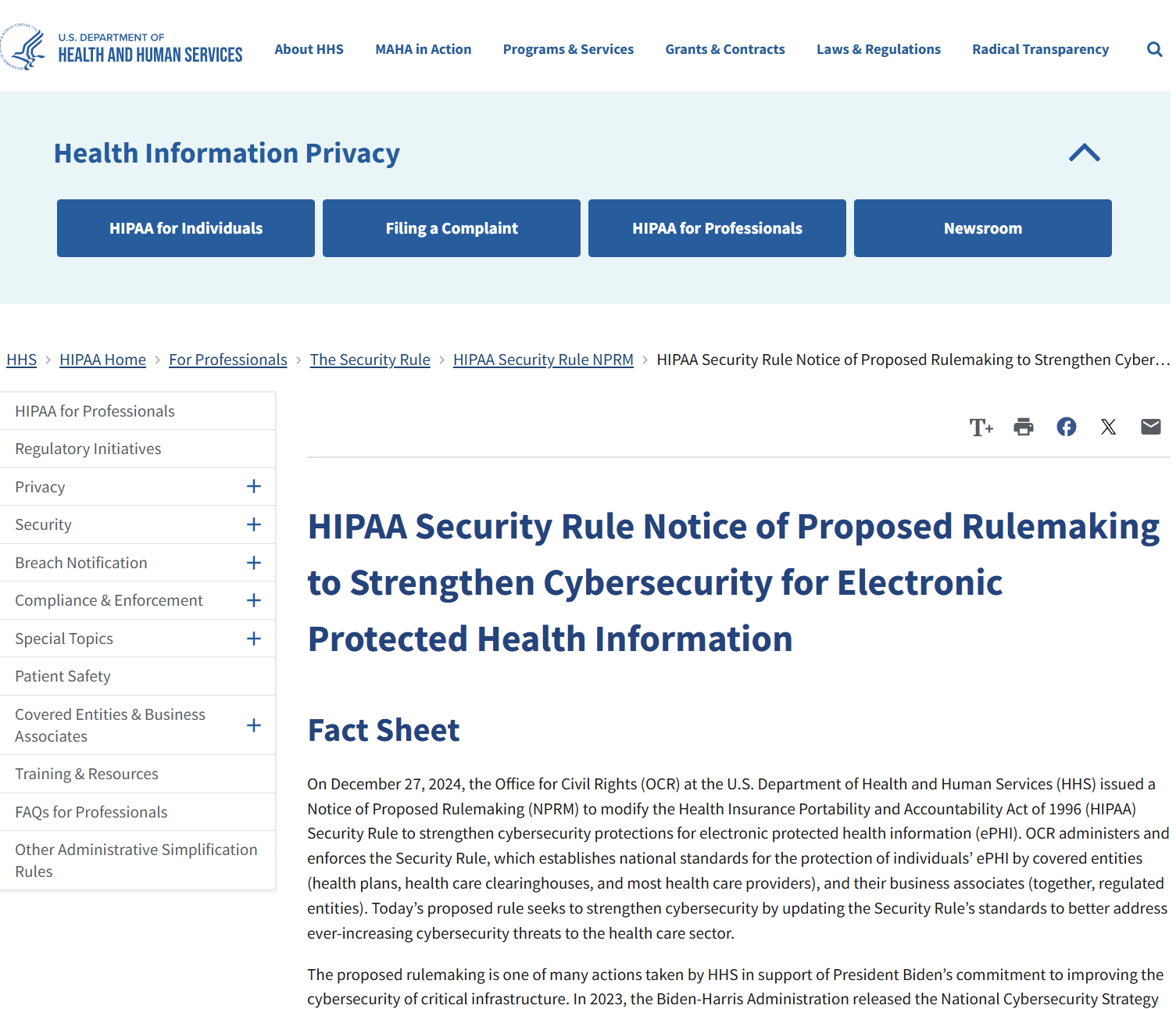1176x1009 pixels.
Task: Open the Privacy sidebar link
Action: [x=40, y=487]
